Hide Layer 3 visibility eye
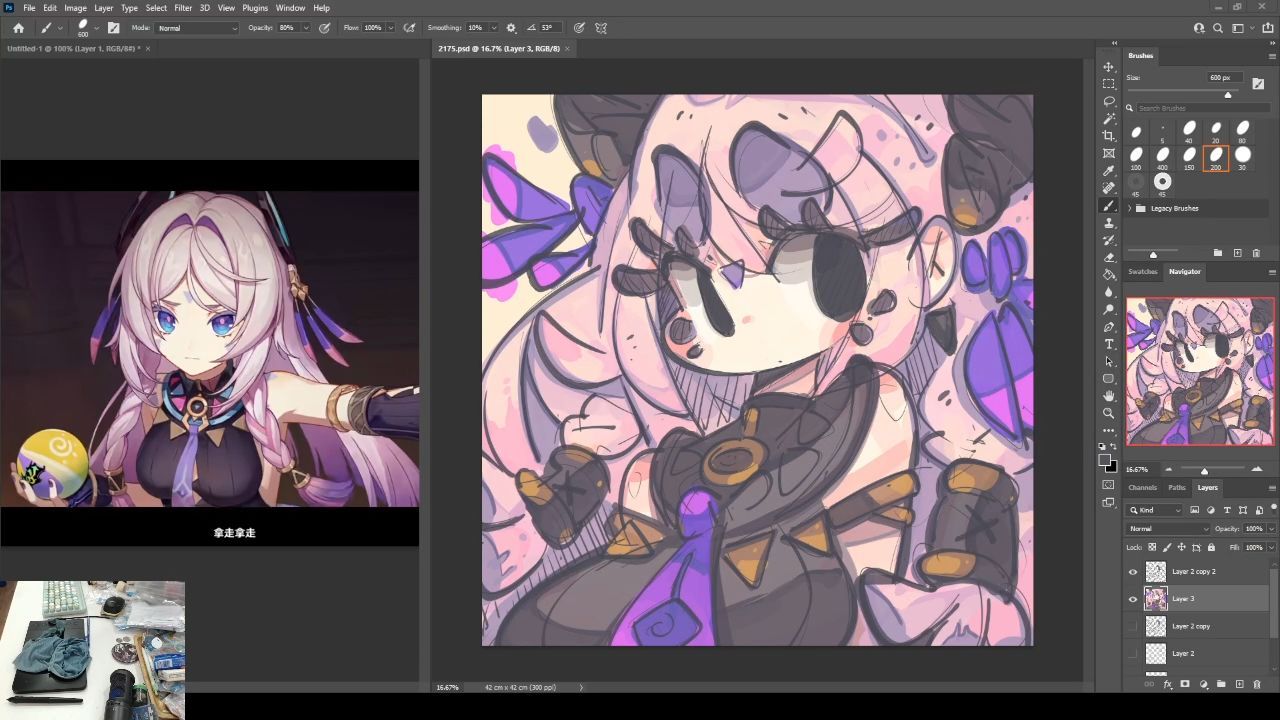 (1133, 599)
